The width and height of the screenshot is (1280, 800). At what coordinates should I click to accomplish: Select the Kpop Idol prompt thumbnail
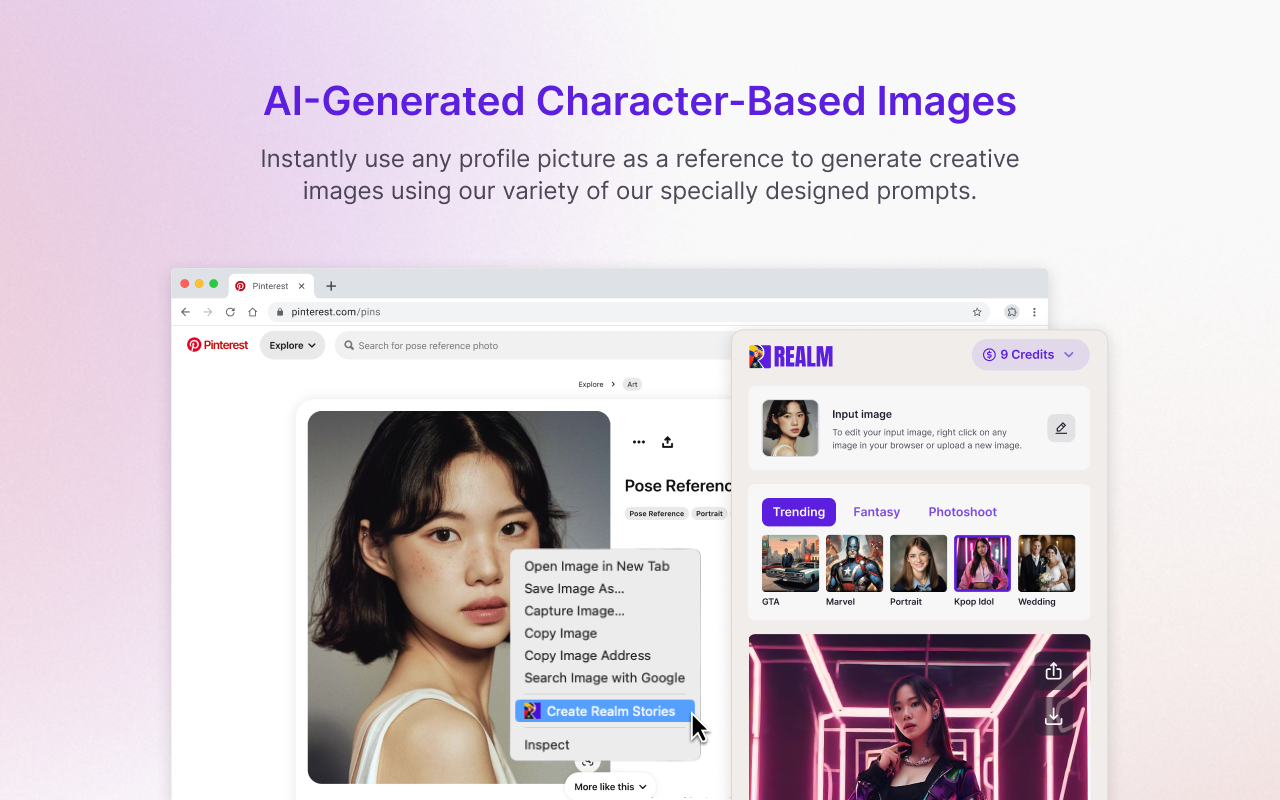(981, 563)
